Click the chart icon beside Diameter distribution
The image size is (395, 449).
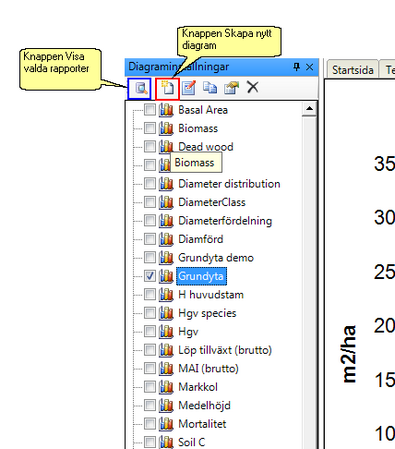pos(166,184)
